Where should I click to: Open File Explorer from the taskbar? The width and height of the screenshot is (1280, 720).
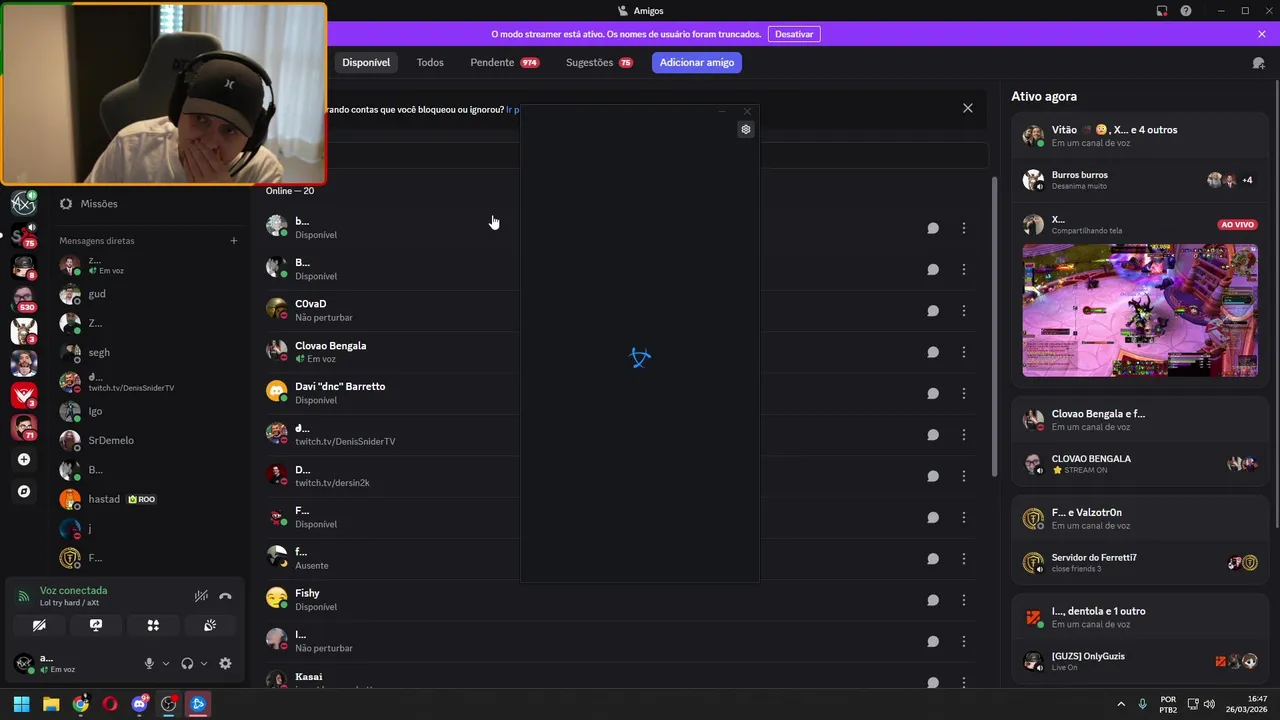tap(51, 704)
